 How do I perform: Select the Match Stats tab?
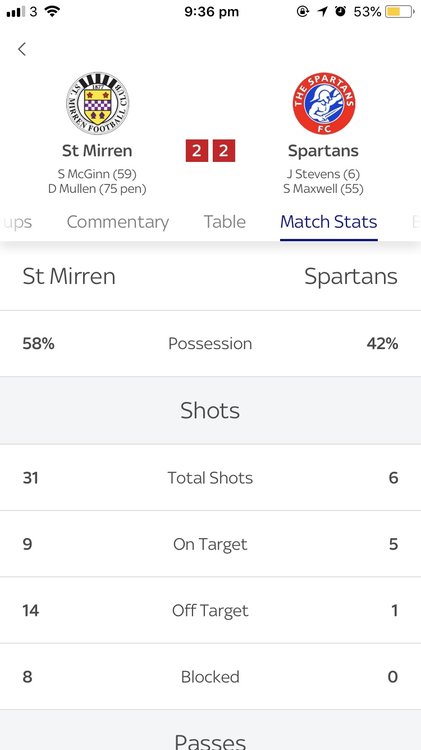[329, 222]
